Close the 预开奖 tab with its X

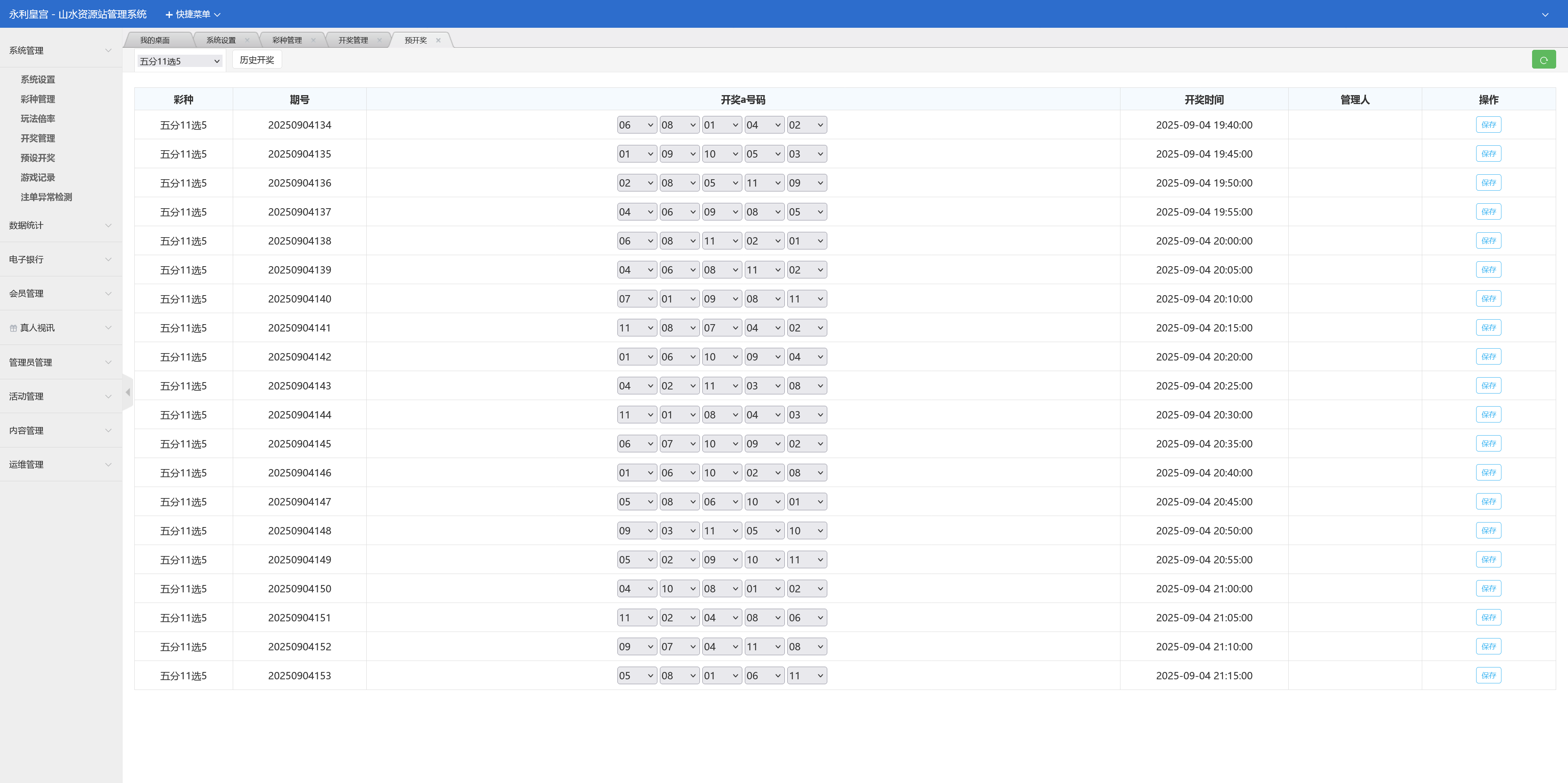(438, 40)
